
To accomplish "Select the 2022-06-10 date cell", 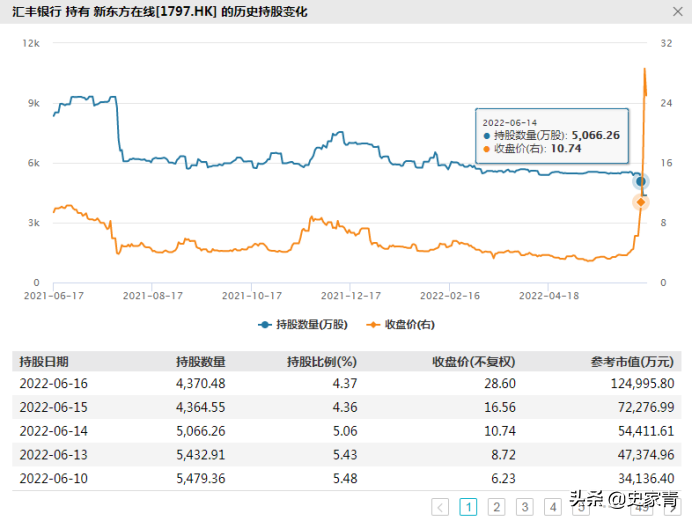I will pyautogui.click(x=53, y=478).
